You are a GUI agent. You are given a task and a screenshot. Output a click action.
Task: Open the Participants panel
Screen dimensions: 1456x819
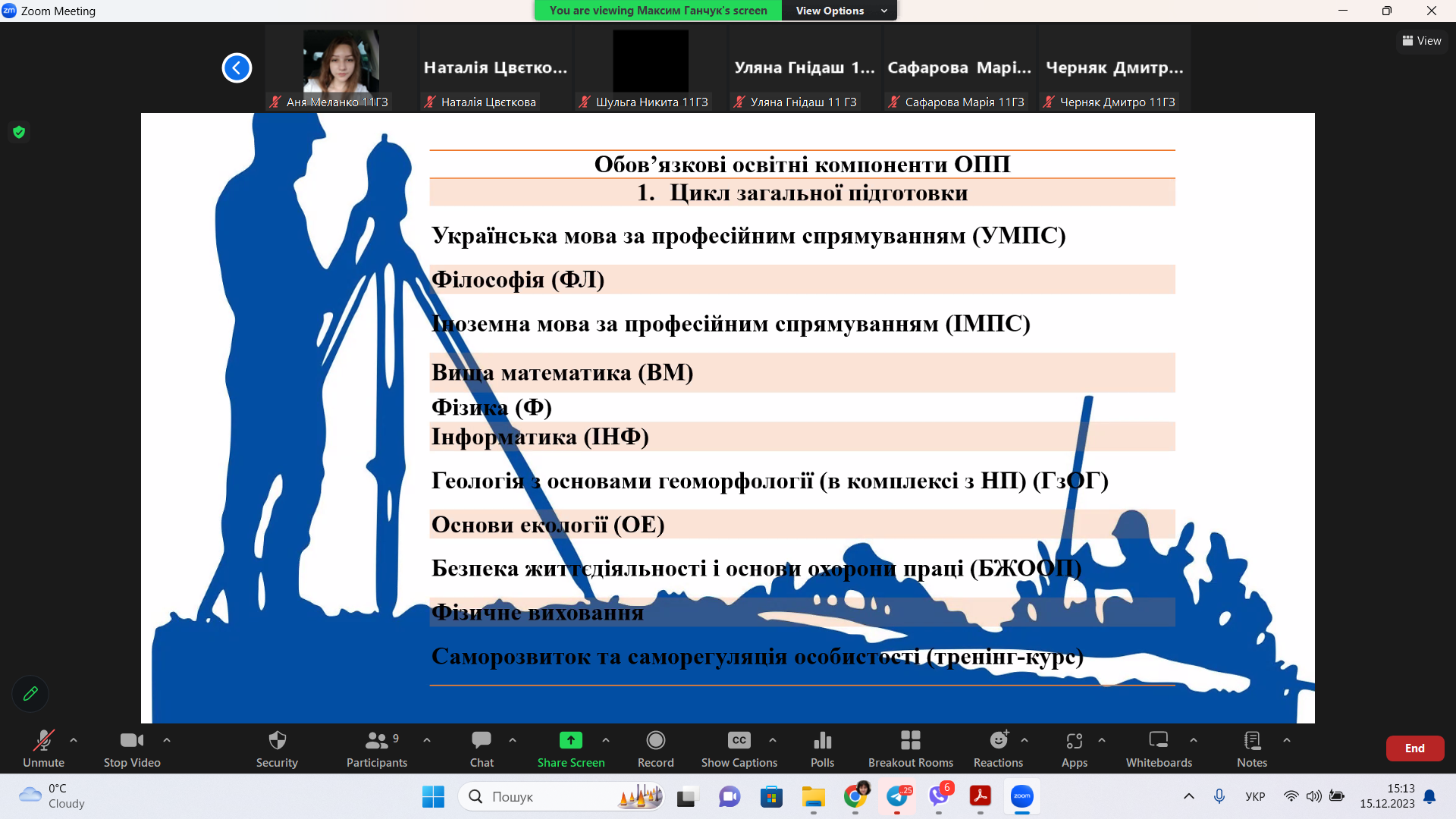[x=376, y=748]
